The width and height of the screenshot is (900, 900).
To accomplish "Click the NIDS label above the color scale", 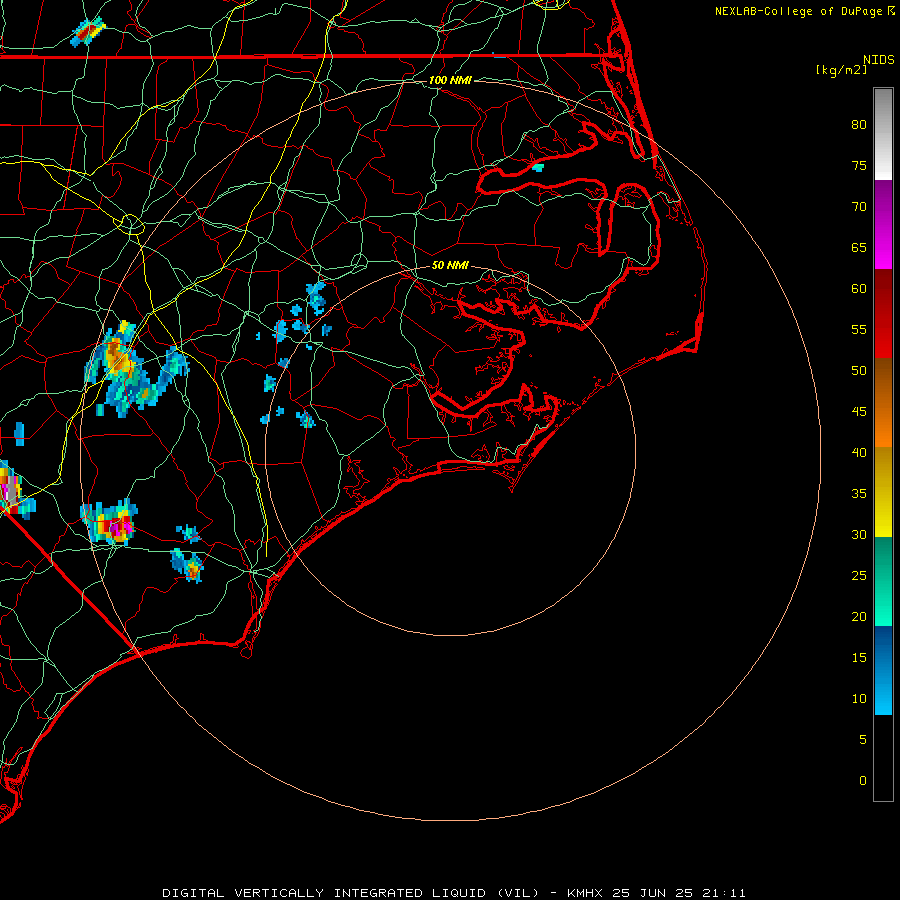I will [x=878, y=60].
